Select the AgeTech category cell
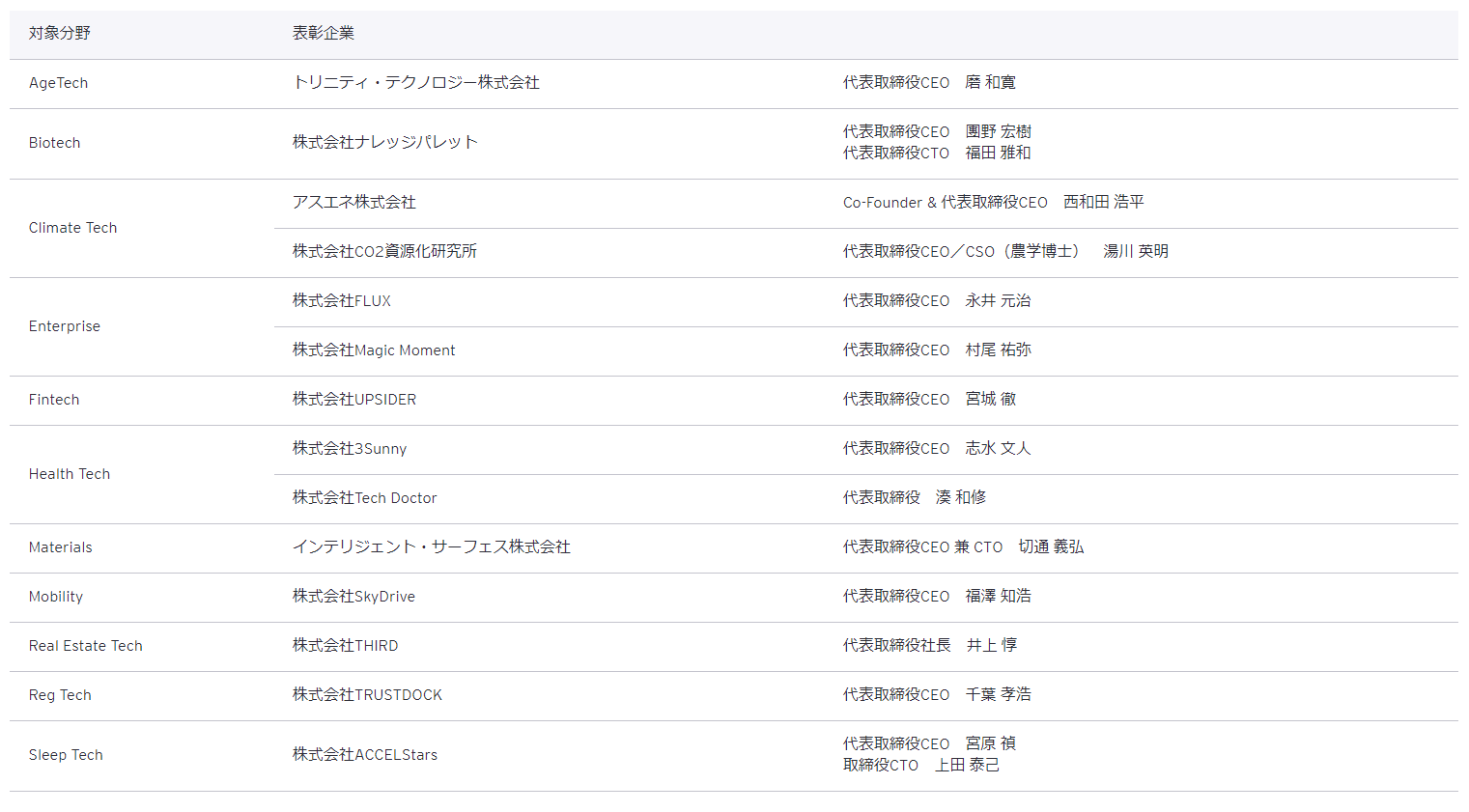The width and height of the screenshot is (1469, 812). [x=58, y=83]
